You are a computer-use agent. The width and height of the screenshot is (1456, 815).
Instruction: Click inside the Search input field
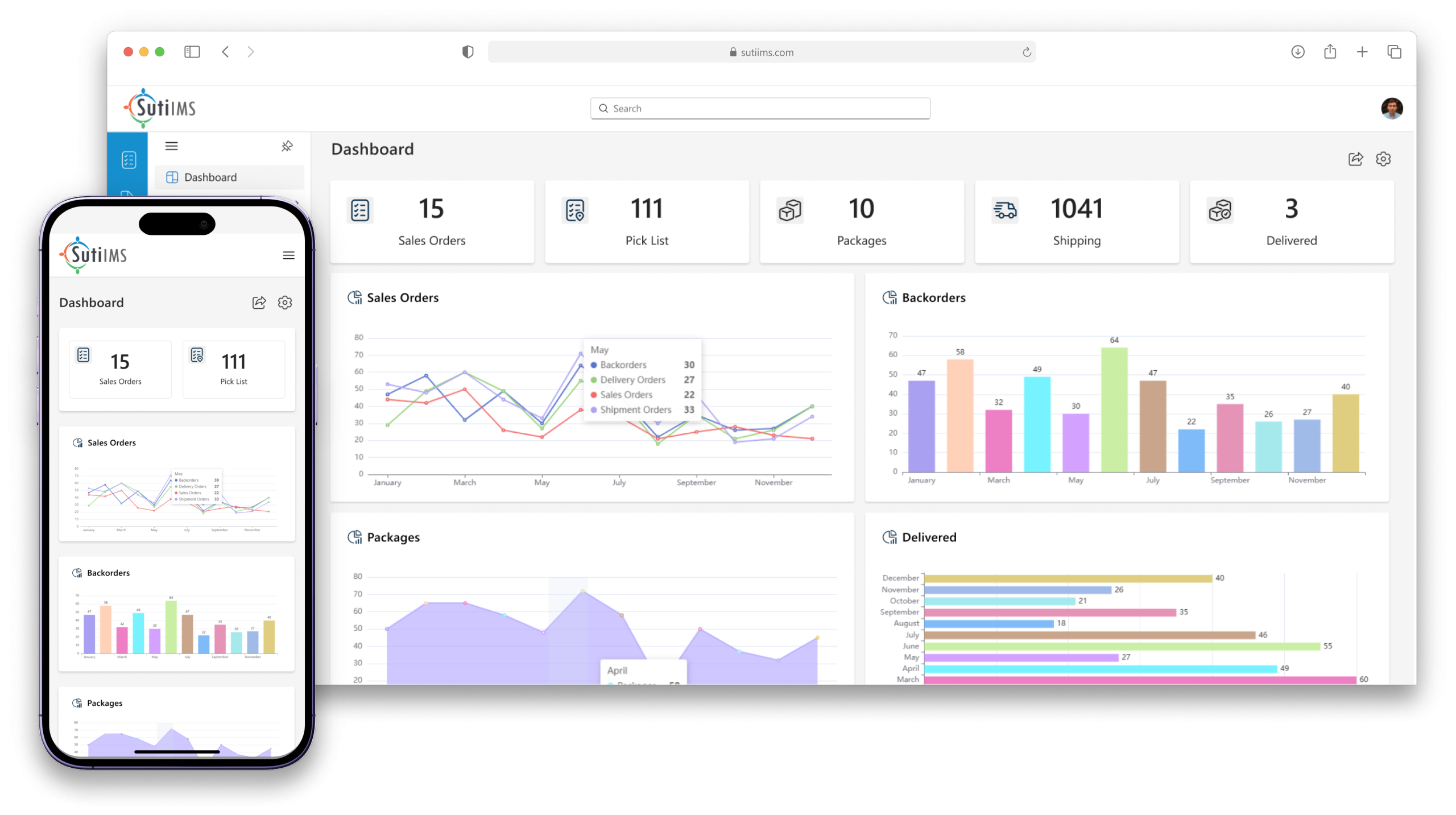[759, 108]
